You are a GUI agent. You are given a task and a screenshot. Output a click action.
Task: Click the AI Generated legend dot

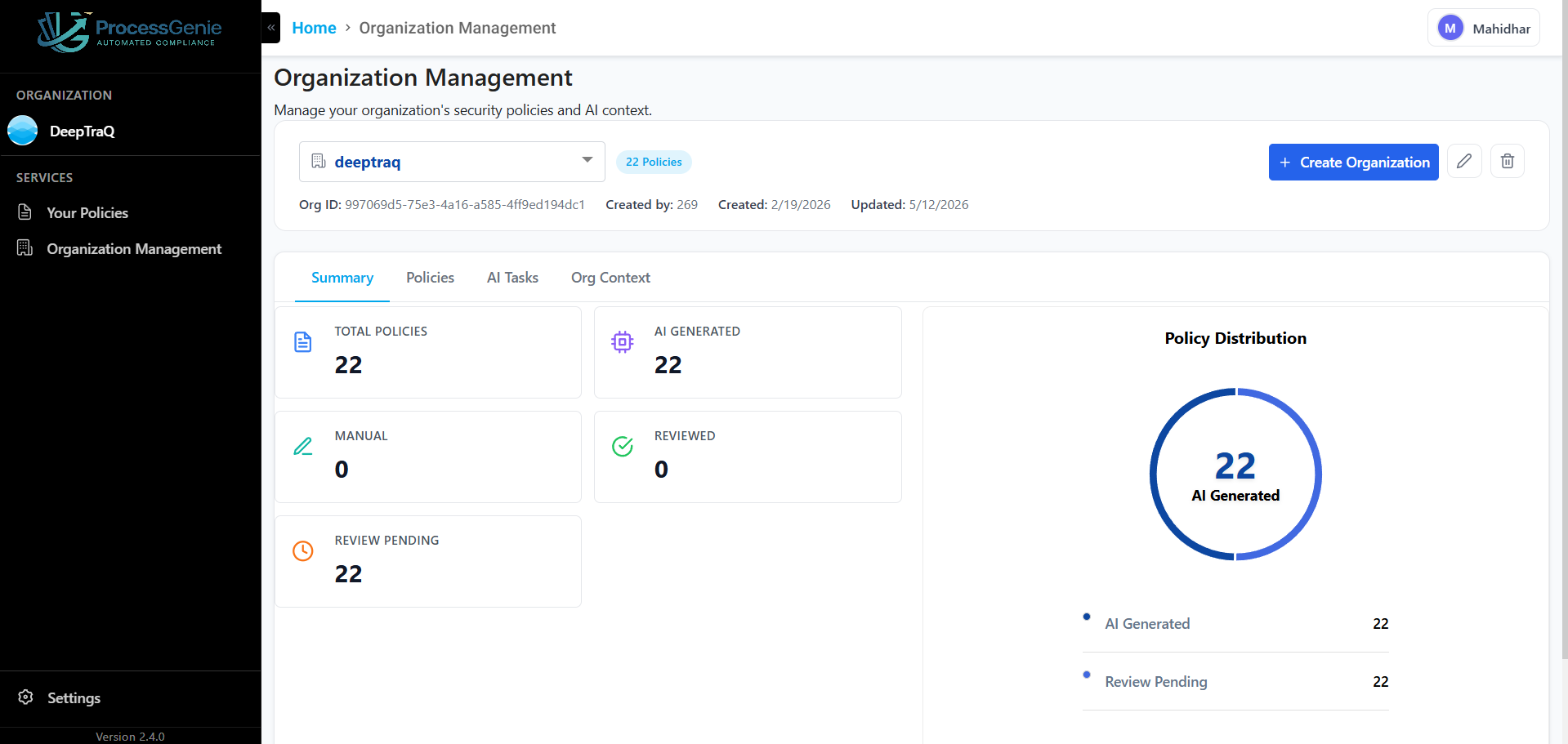pyautogui.click(x=1087, y=617)
